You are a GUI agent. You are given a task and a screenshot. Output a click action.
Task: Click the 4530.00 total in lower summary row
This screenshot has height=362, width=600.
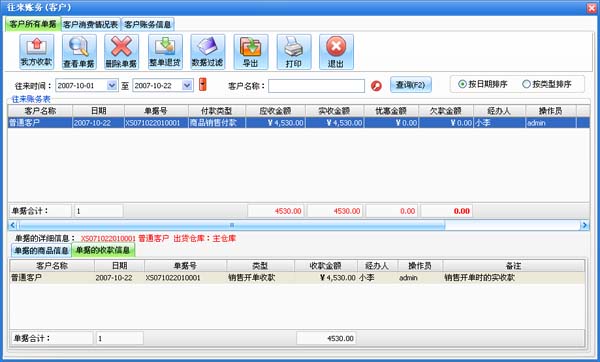326,338
